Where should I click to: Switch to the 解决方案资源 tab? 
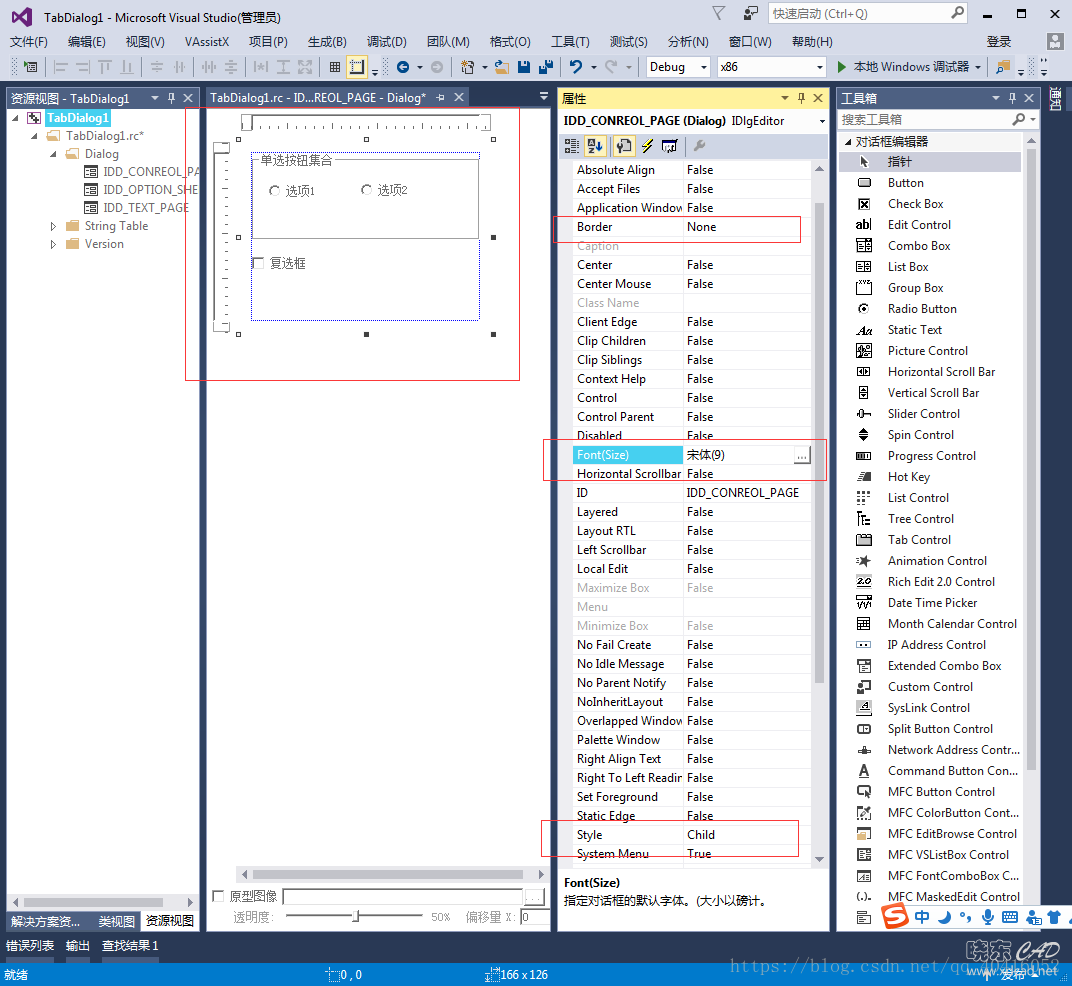coord(45,922)
